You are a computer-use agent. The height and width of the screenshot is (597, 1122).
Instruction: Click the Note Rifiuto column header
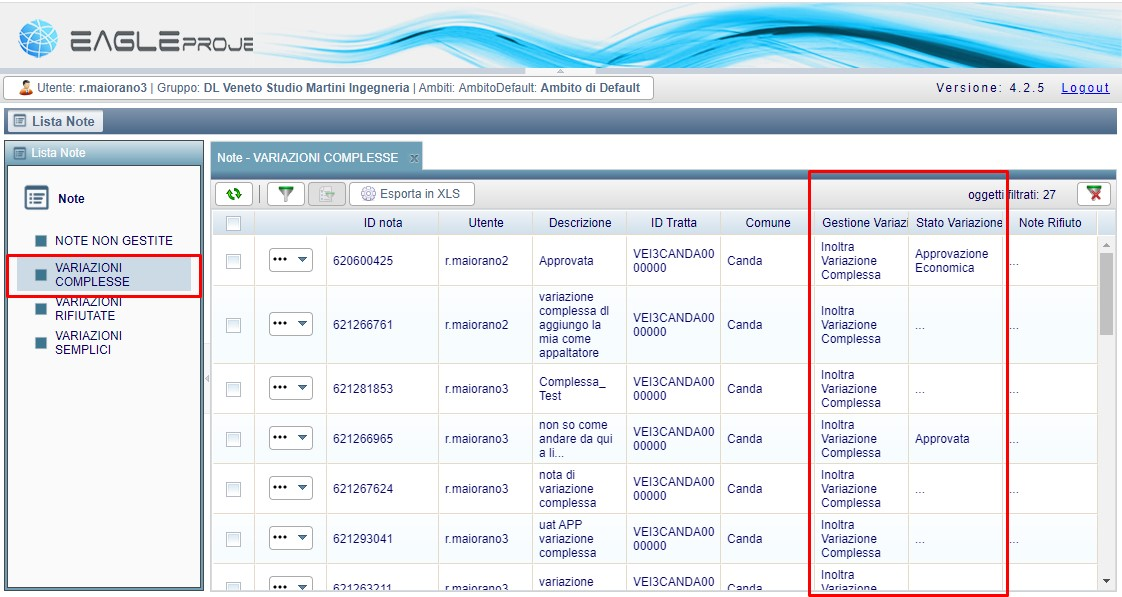pyautogui.click(x=1050, y=223)
